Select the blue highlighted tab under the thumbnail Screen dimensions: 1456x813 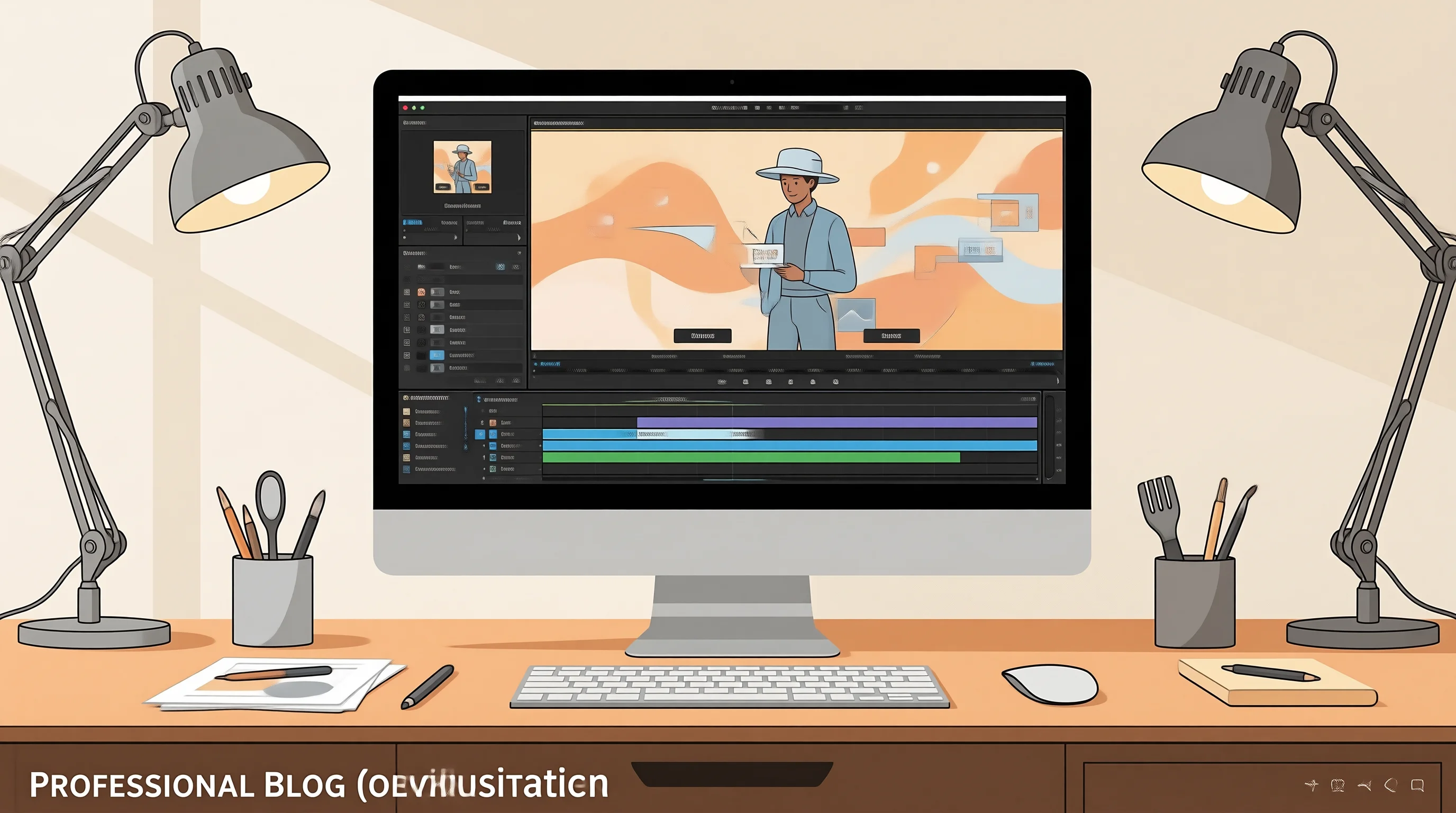pos(412,222)
